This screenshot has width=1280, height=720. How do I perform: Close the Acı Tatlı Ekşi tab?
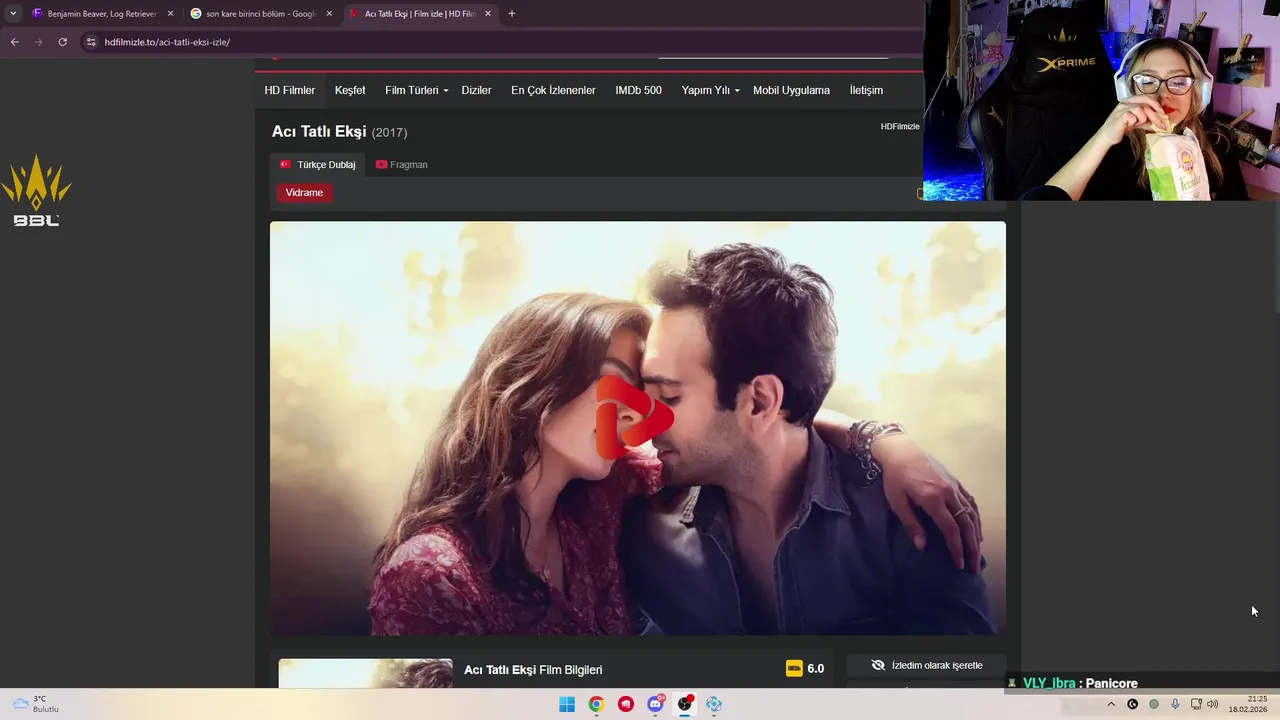tap(488, 14)
